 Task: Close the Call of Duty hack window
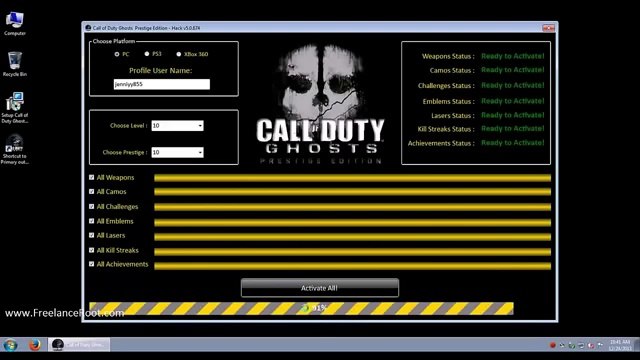click(548, 28)
